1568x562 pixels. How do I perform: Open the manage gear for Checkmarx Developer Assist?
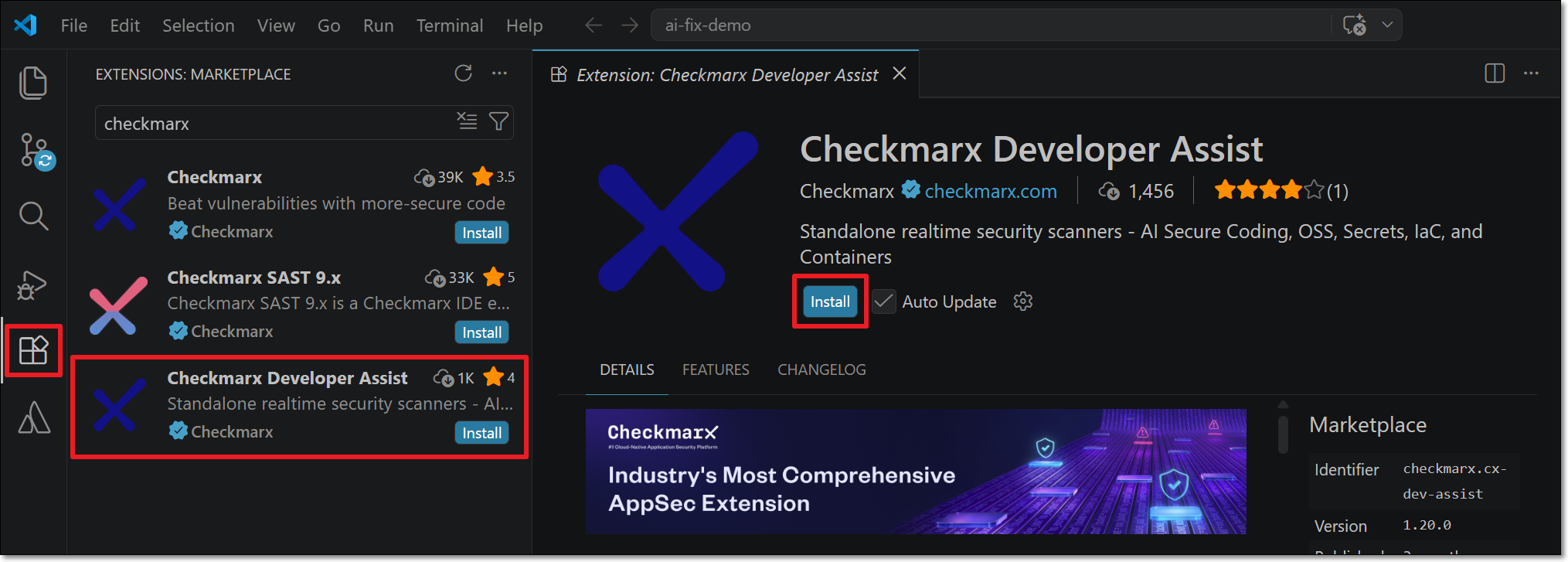pos(1023,301)
